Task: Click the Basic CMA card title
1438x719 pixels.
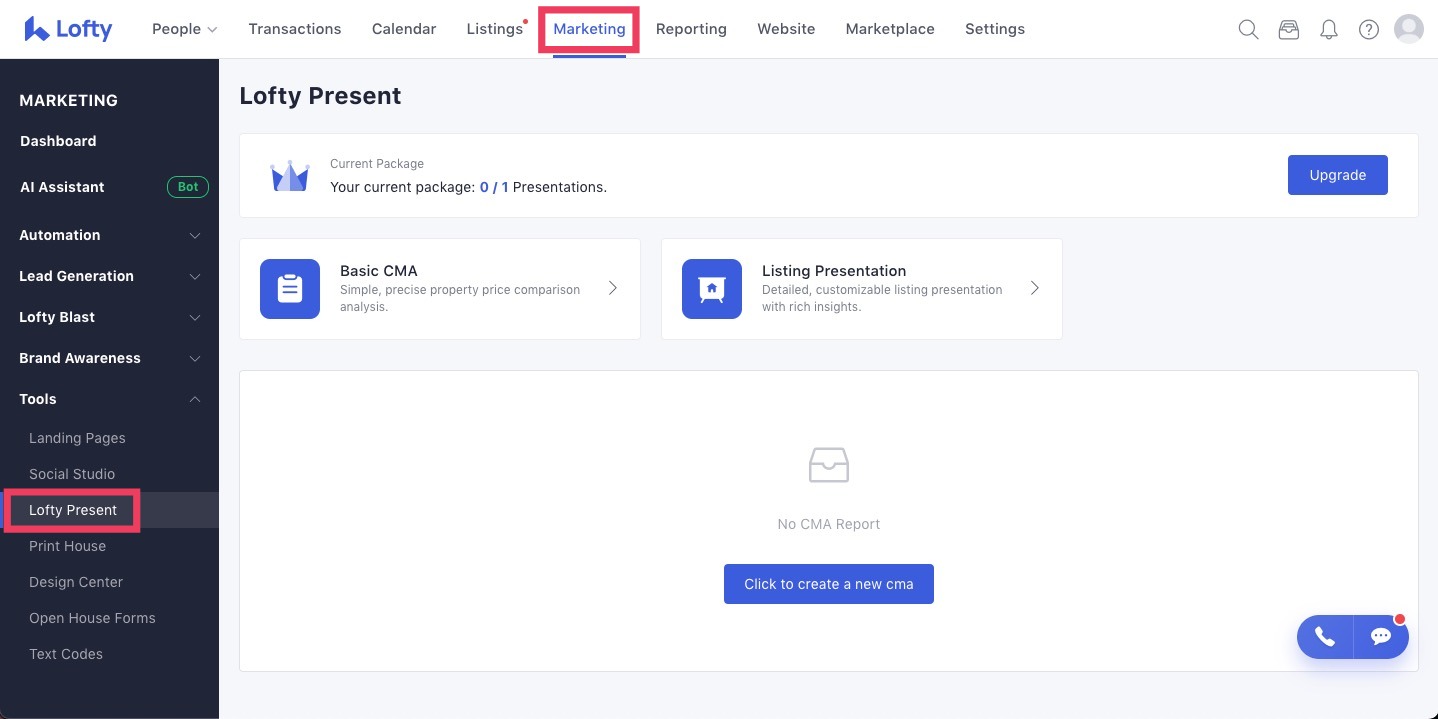Action: click(x=379, y=271)
